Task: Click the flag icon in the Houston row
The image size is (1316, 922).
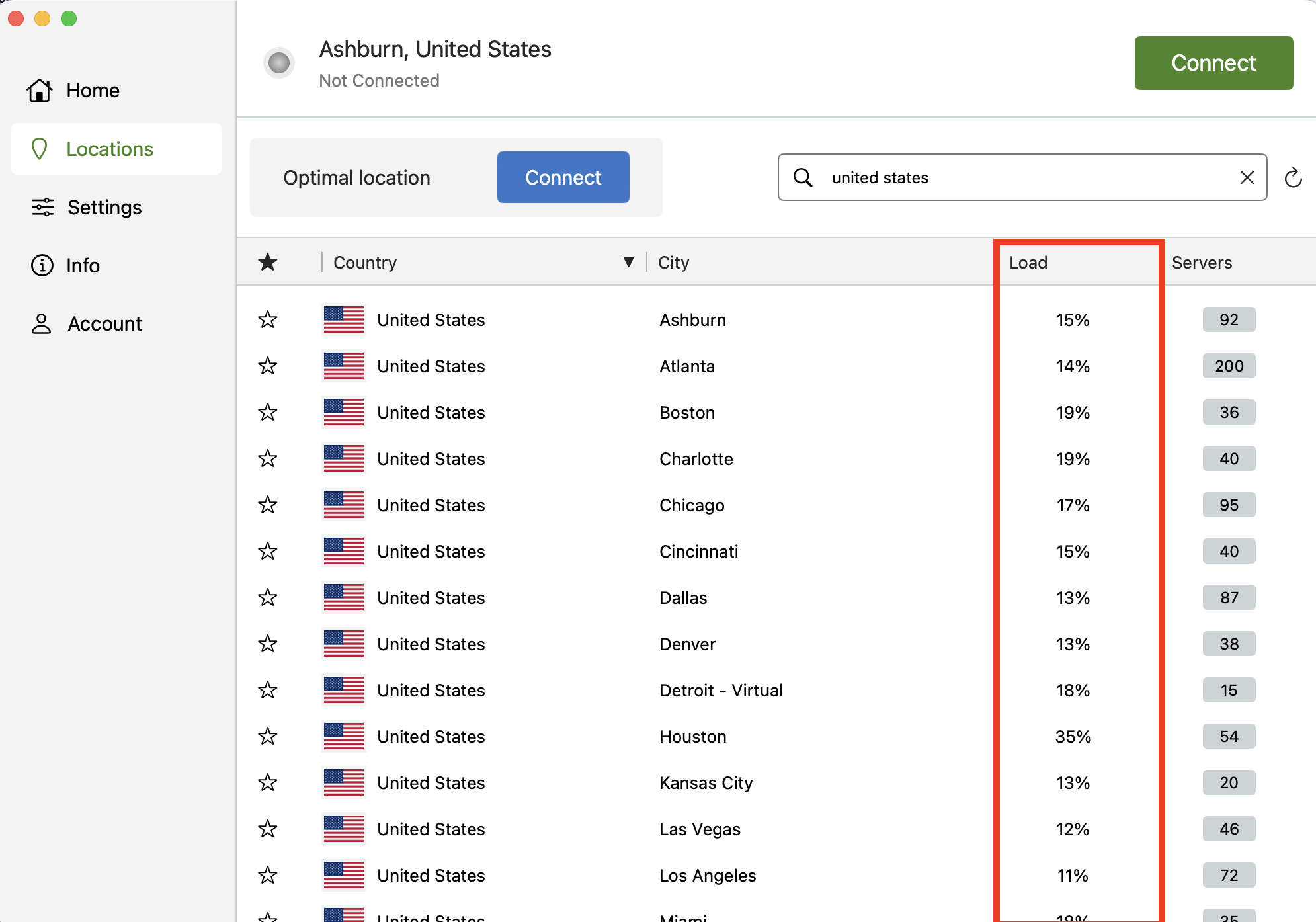Action: pyautogui.click(x=344, y=736)
